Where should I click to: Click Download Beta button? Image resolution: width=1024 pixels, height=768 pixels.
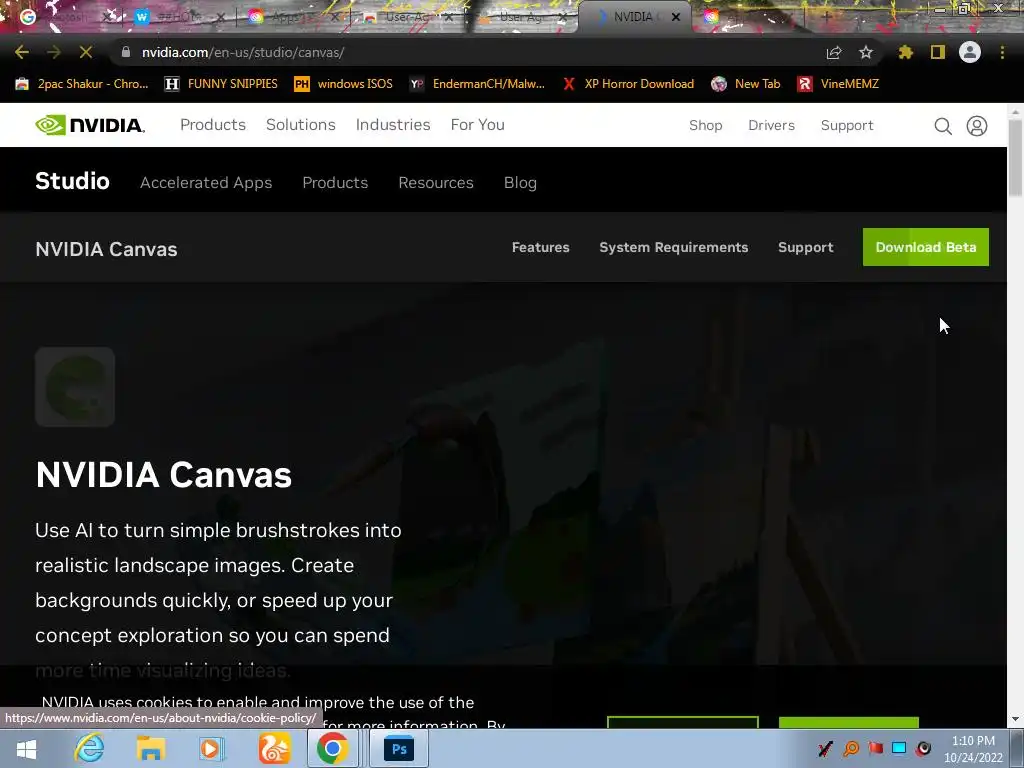925,247
